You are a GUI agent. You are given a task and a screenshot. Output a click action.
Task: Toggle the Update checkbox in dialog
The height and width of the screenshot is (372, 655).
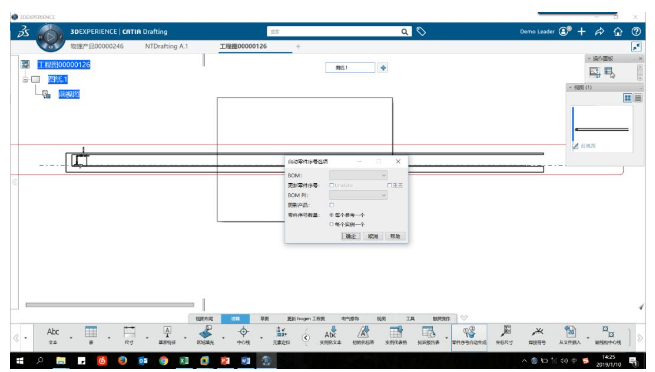(x=332, y=185)
